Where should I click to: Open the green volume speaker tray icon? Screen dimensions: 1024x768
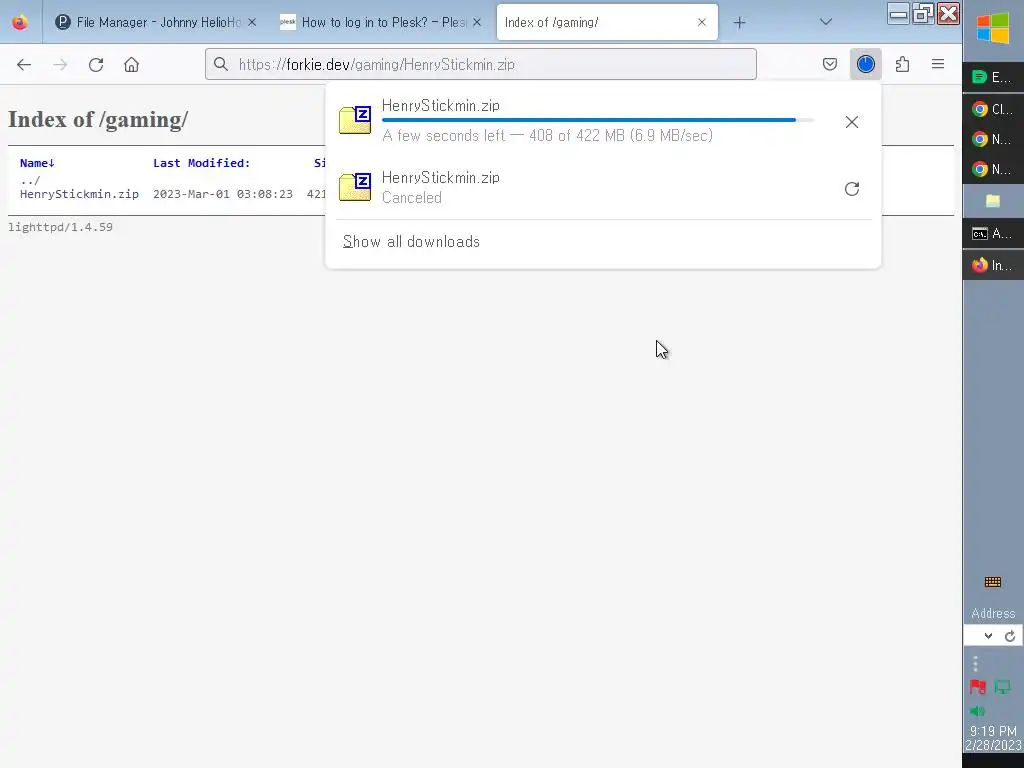[x=978, y=711]
